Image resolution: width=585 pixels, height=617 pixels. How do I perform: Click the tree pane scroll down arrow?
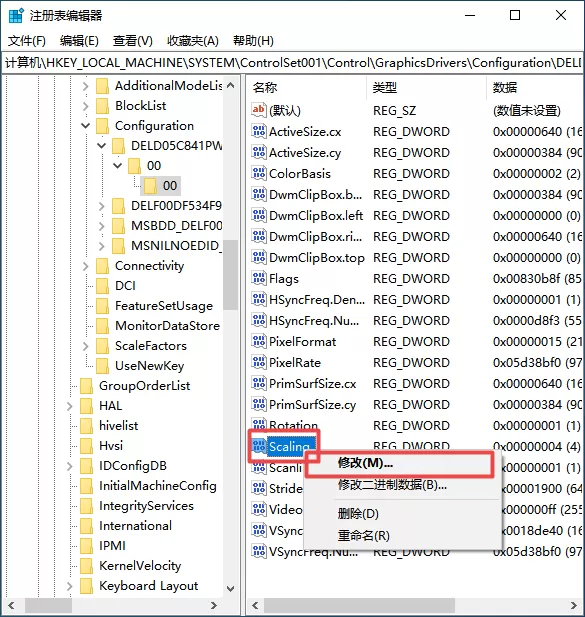(231, 588)
